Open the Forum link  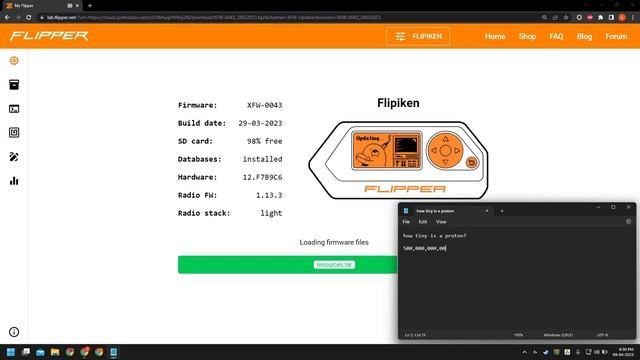616,36
